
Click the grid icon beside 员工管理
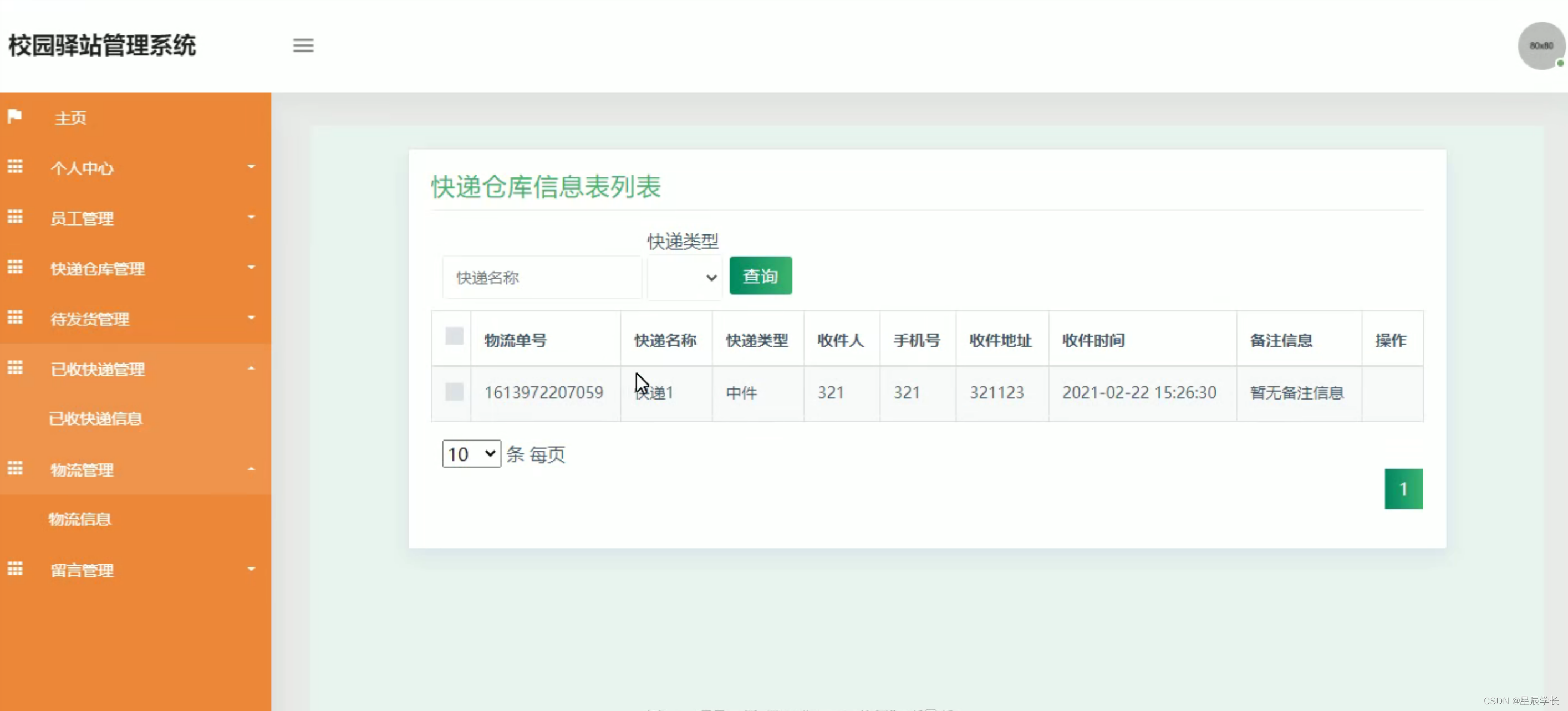[14, 217]
